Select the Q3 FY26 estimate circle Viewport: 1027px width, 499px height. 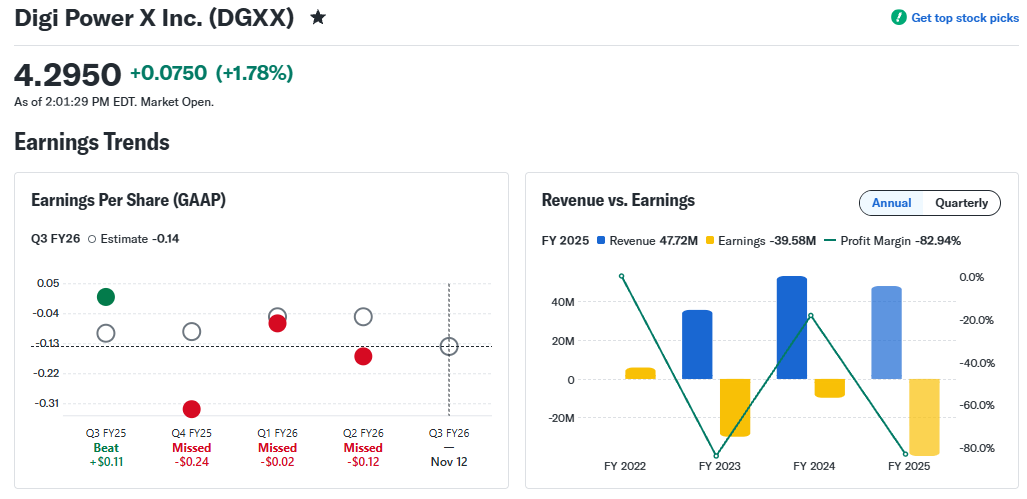pos(449,346)
